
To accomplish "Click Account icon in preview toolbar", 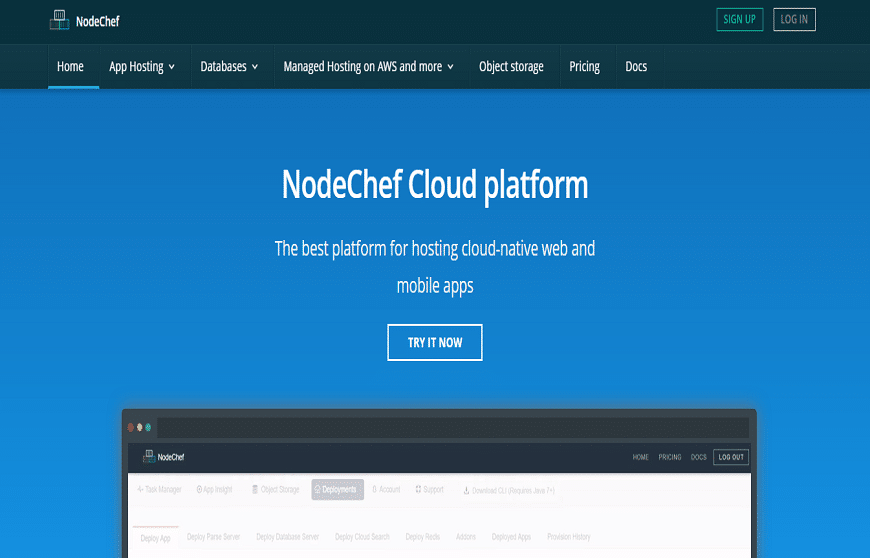I will coord(375,489).
